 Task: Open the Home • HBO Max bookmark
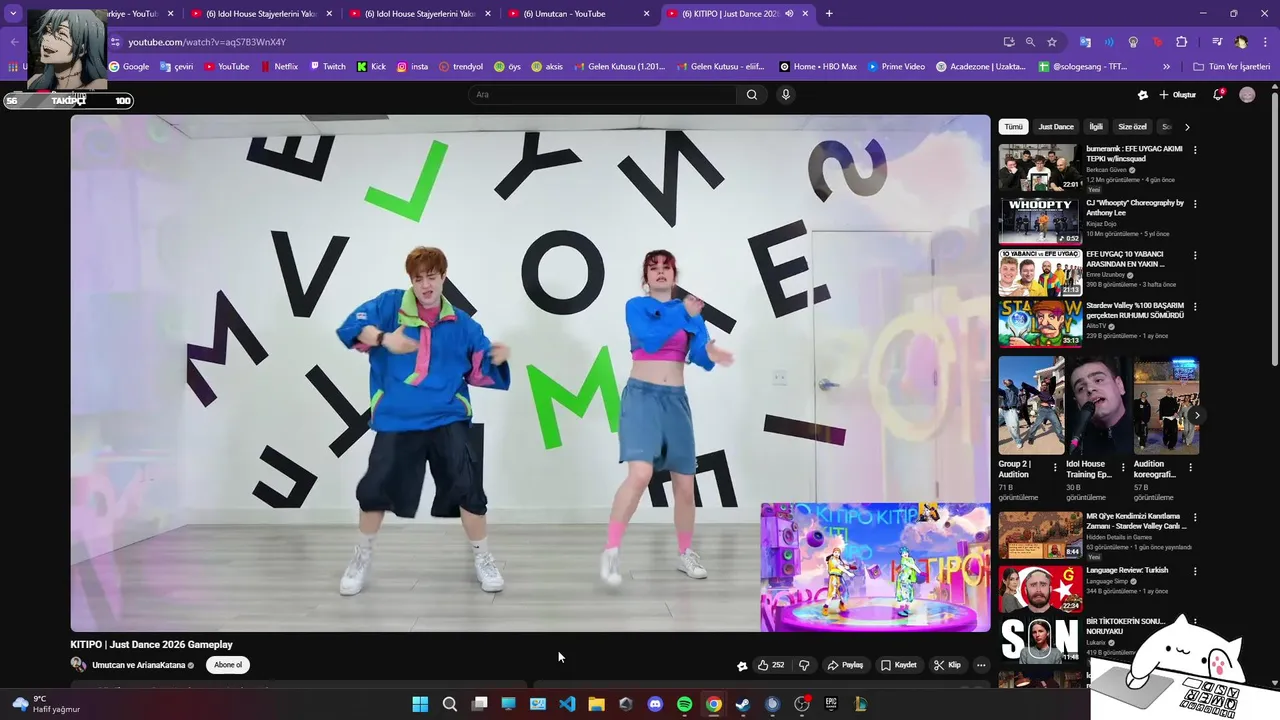[818, 67]
